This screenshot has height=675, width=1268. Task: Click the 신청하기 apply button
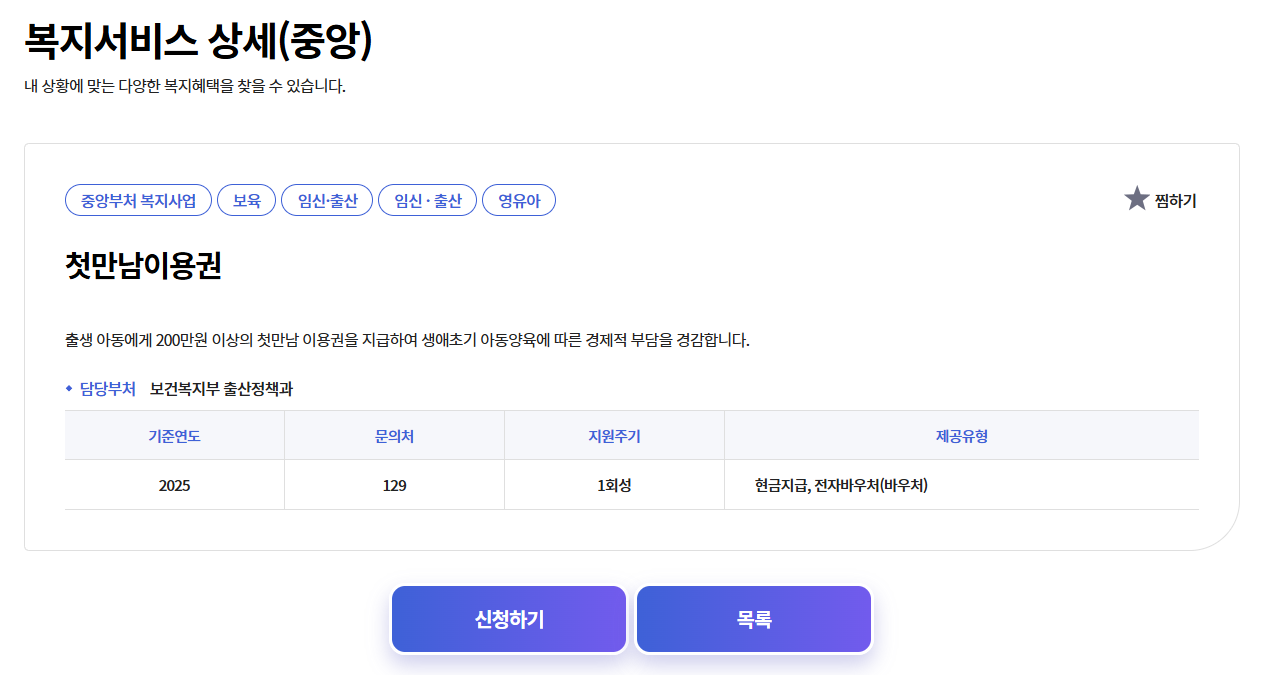[x=509, y=619]
